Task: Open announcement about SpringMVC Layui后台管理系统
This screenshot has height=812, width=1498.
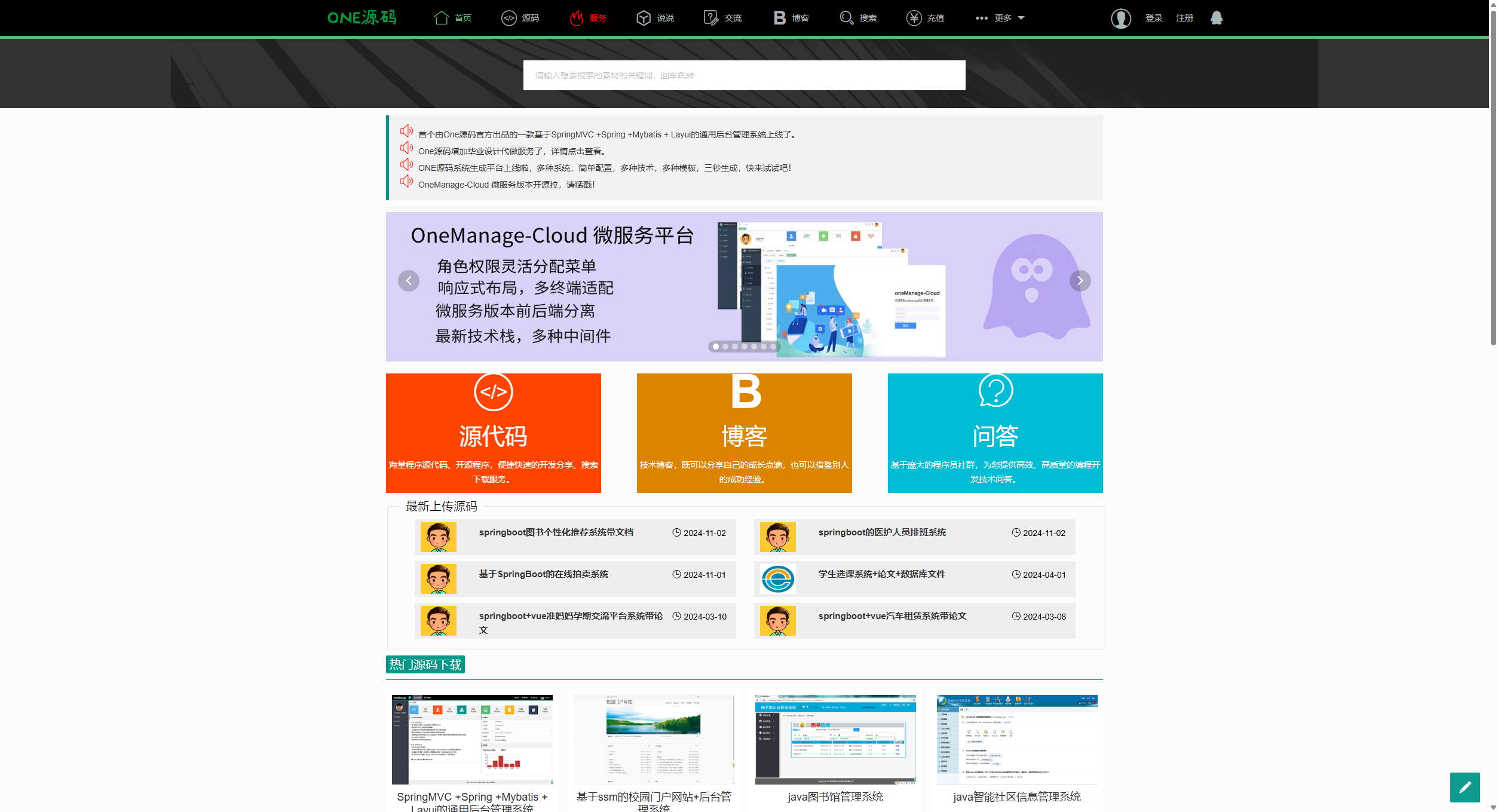Action: click(607, 134)
